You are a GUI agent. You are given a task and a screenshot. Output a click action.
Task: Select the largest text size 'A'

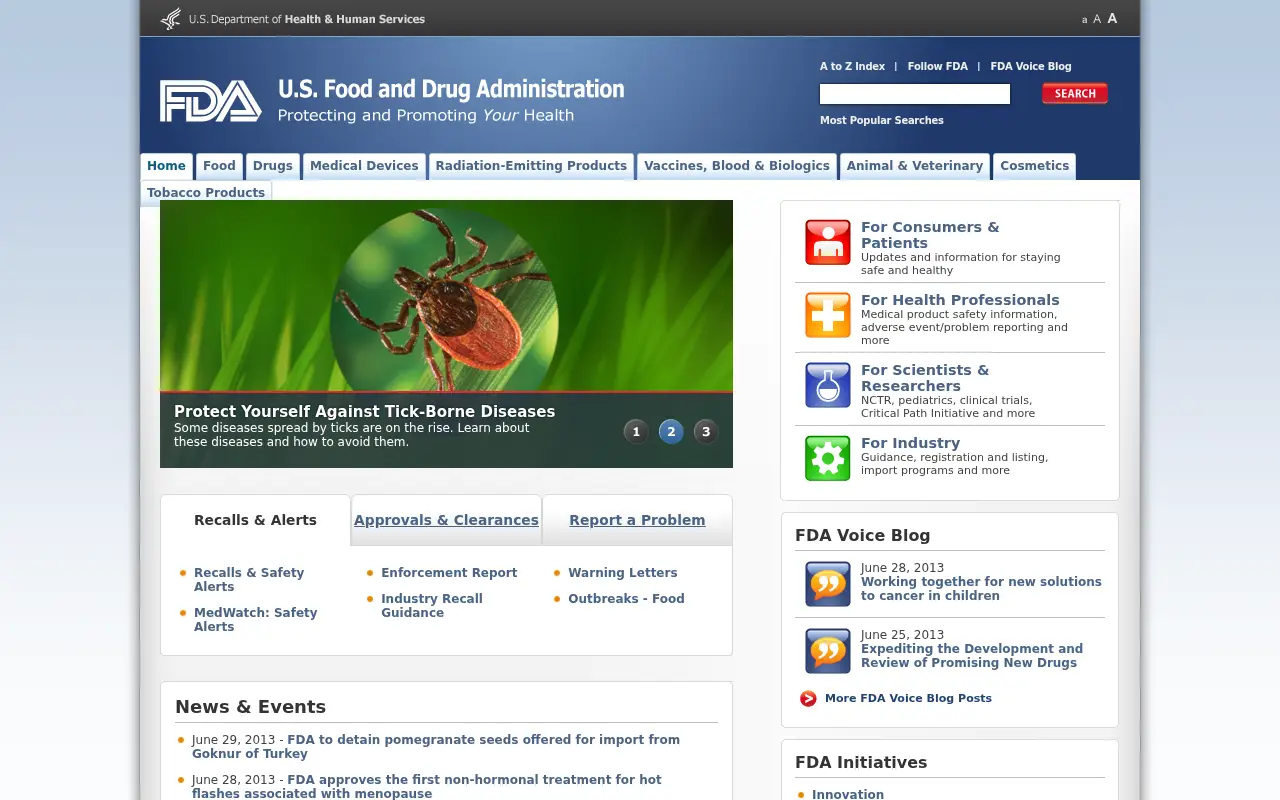[x=1112, y=18]
